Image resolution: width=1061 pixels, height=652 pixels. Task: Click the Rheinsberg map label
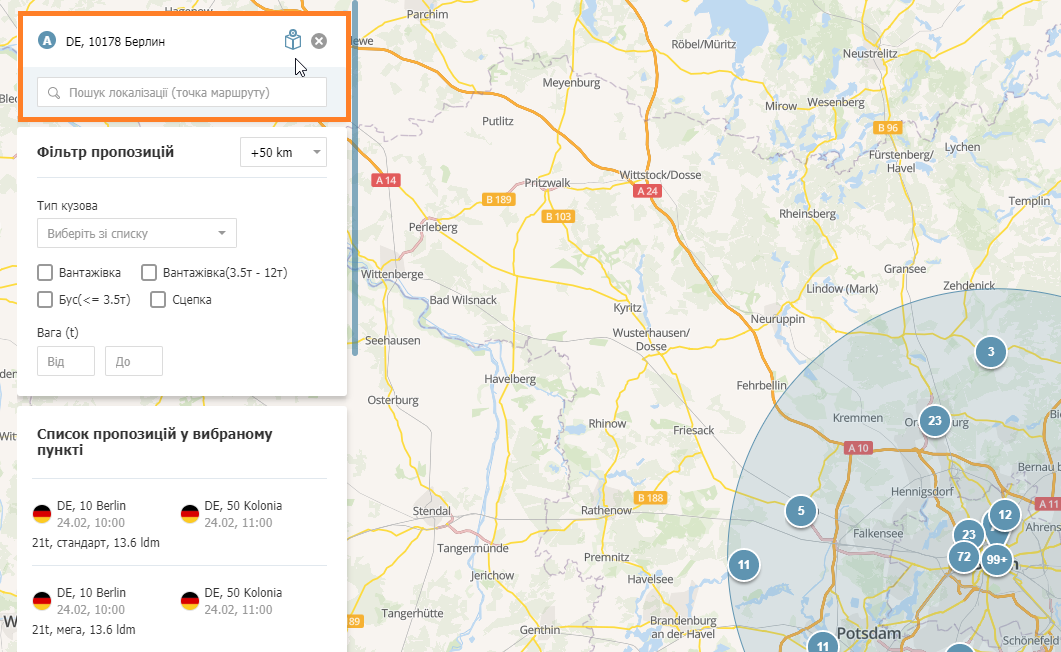coord(807,214)
